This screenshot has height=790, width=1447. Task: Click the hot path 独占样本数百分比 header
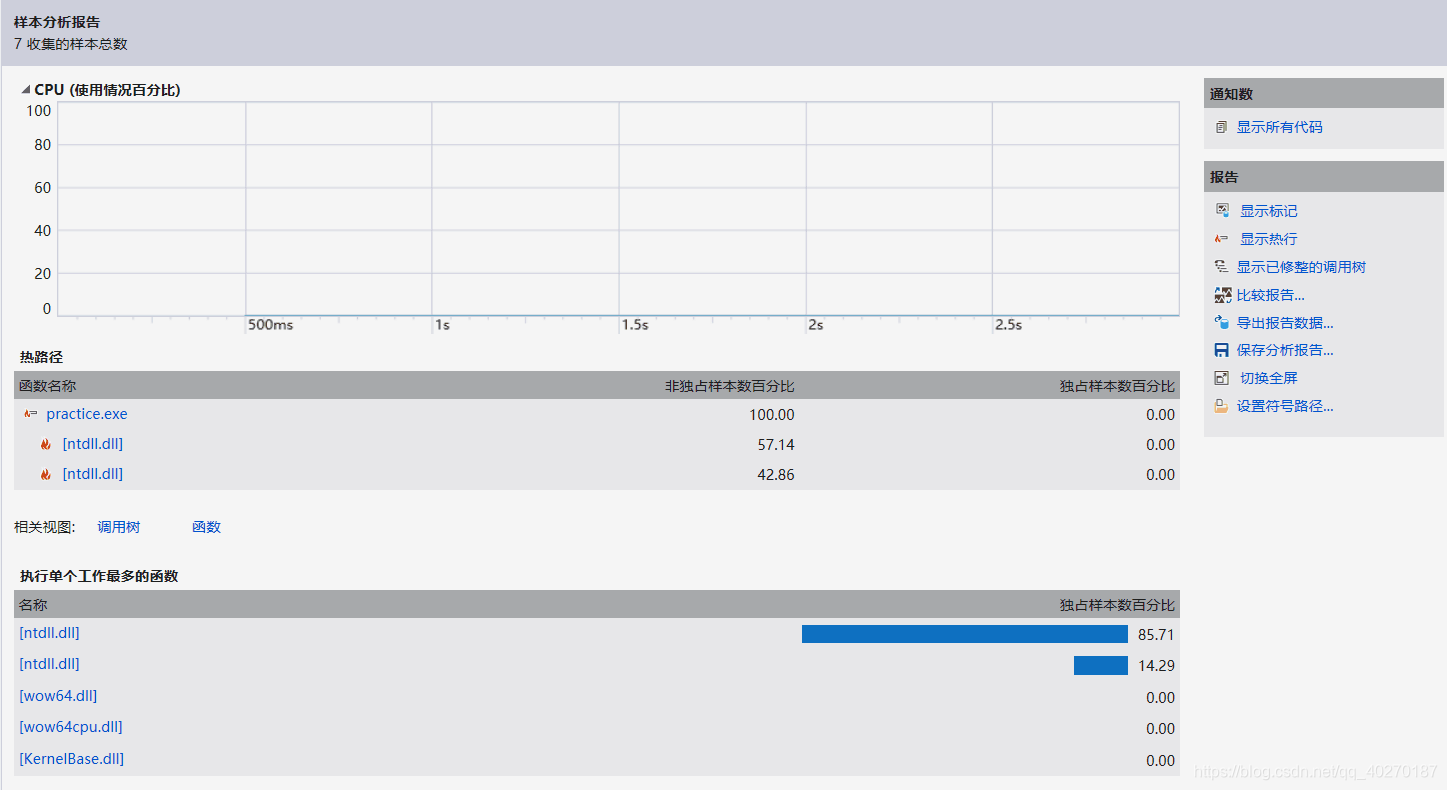(x=1117, y=386)
